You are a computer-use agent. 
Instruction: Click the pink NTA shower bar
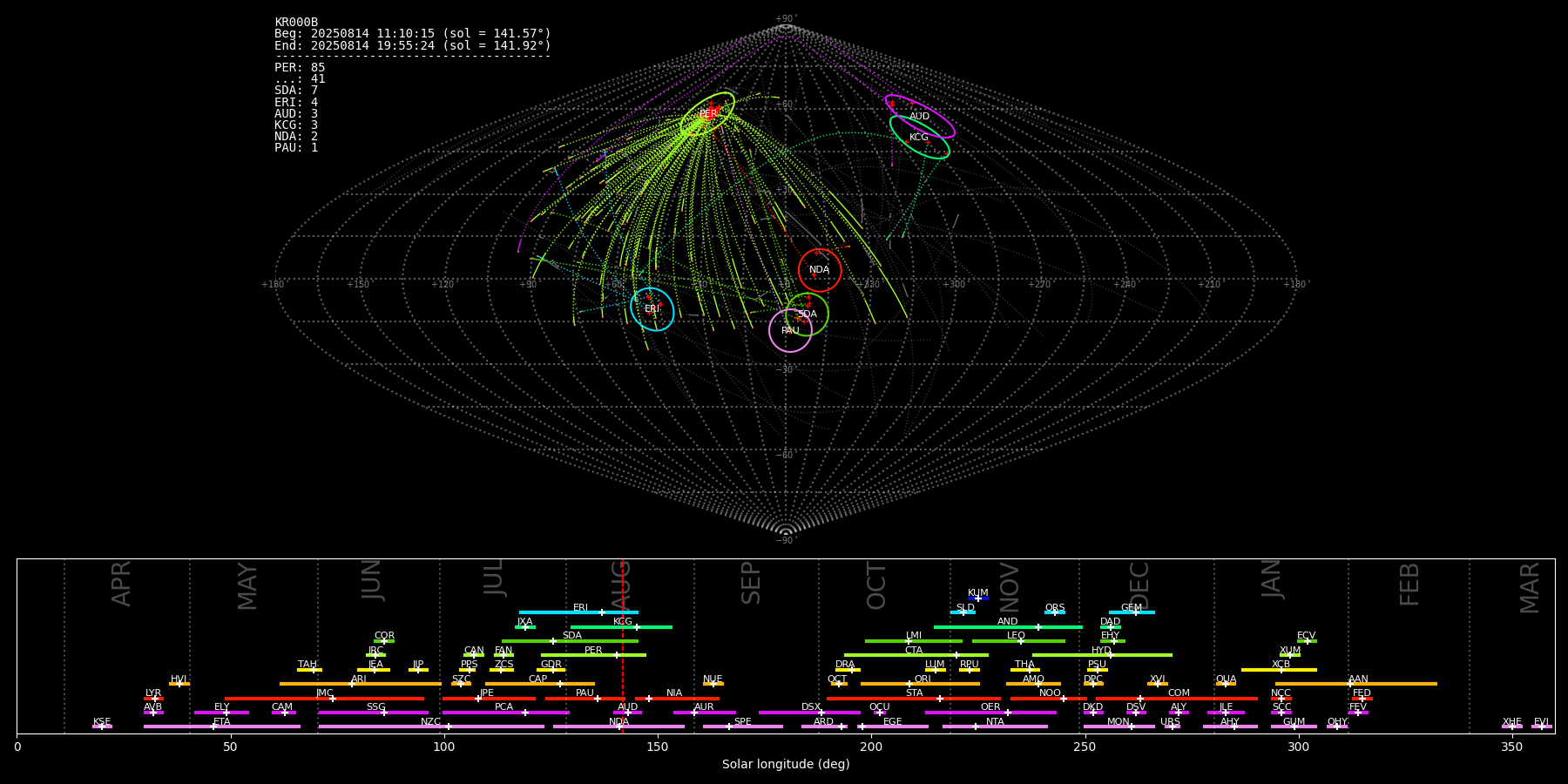(x=995, y=727)
